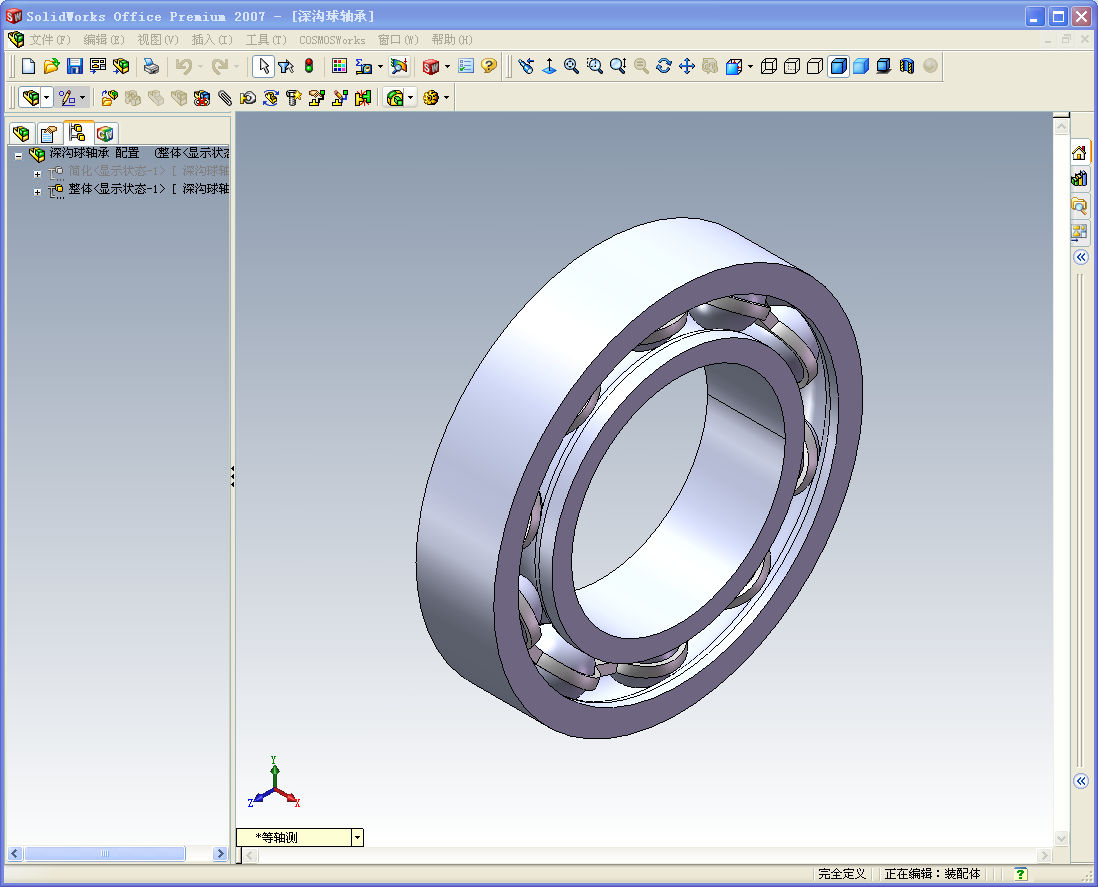Viewport: 1098px width, 887px height.
Task: Create a new document with New icon
Action: pos(28,67)
